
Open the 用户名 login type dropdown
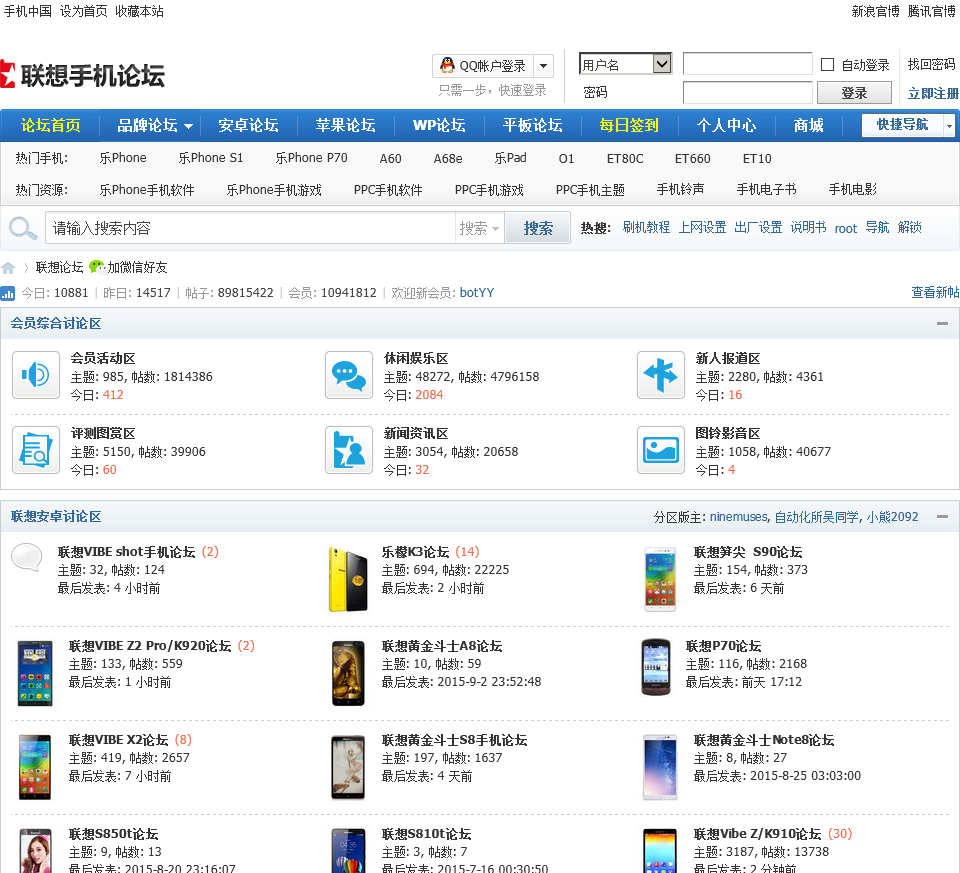[625, 64]
